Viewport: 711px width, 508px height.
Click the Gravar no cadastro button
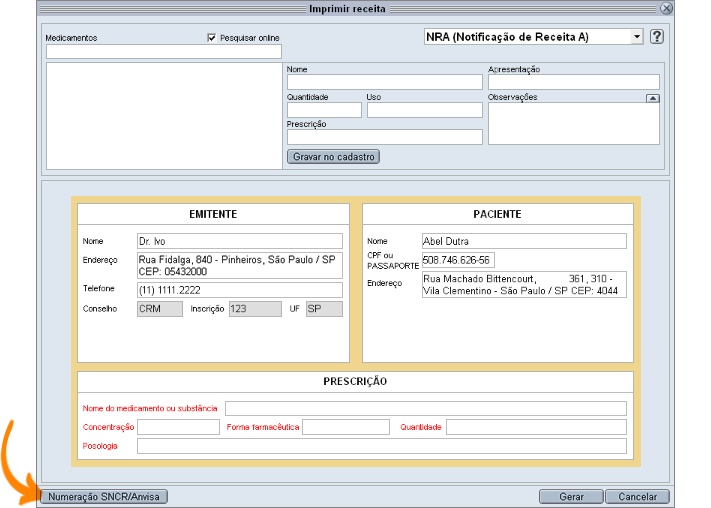333,156
